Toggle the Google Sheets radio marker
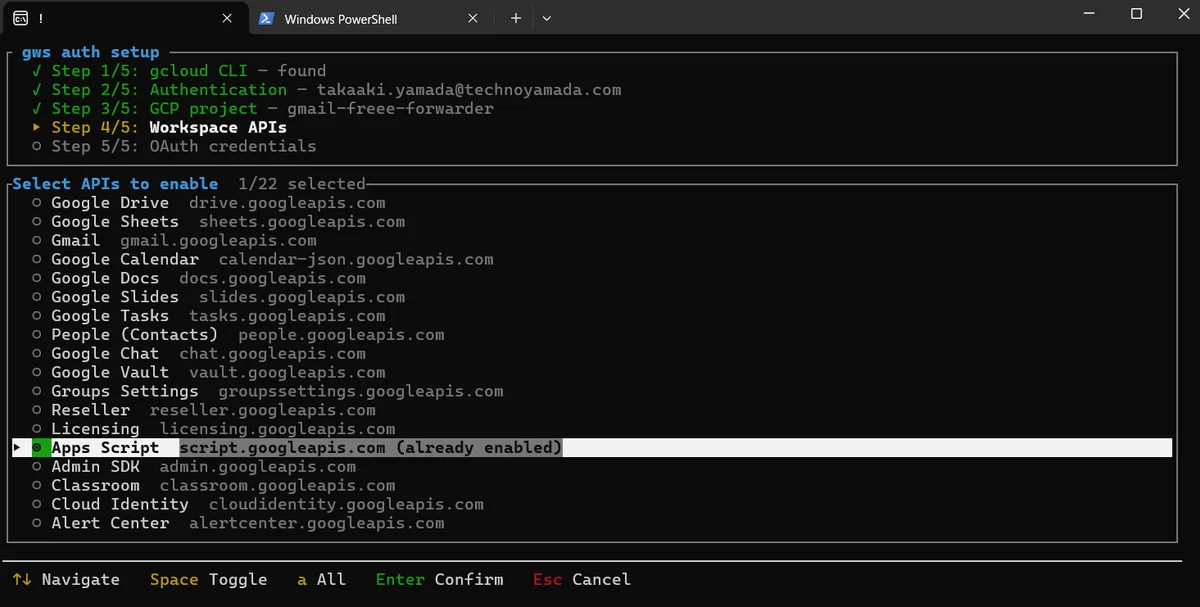The width and height of the screenshot is (1200, 607). [x=37, y=222]
